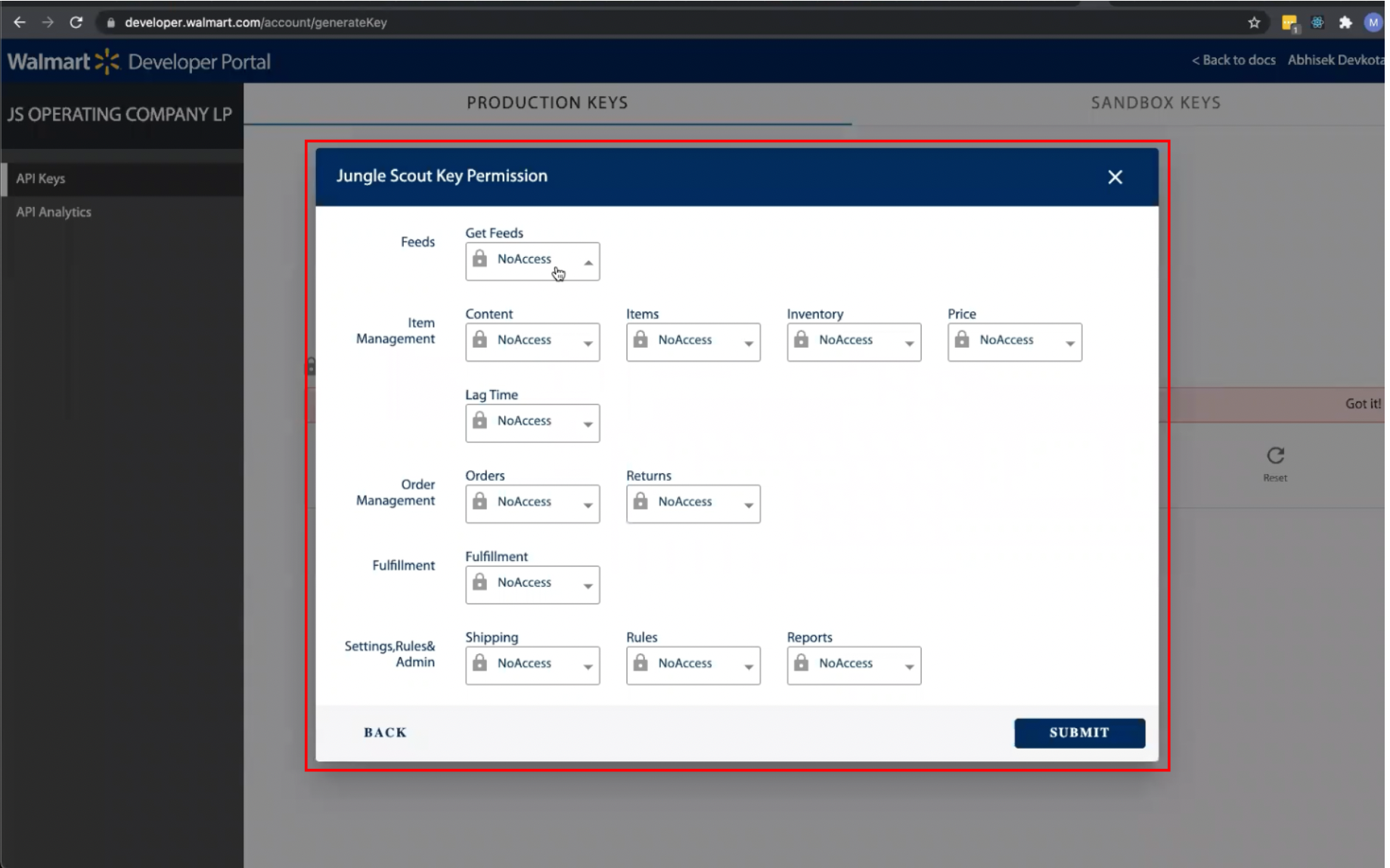Click the Back button in the dialog
Viewport: 1390px width, 868px height.
pos(385,733)
